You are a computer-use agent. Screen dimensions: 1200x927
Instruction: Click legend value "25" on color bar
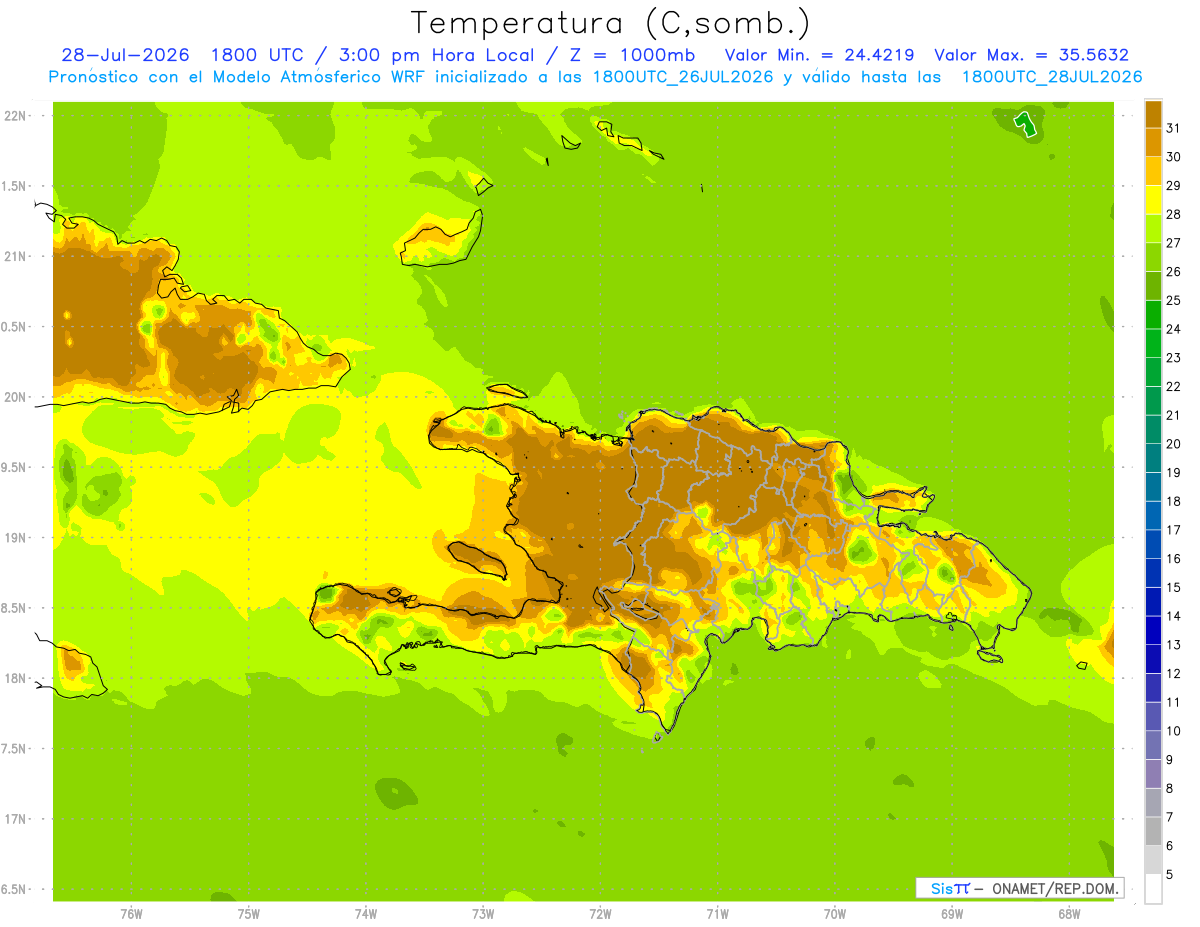pos(1174,301)
